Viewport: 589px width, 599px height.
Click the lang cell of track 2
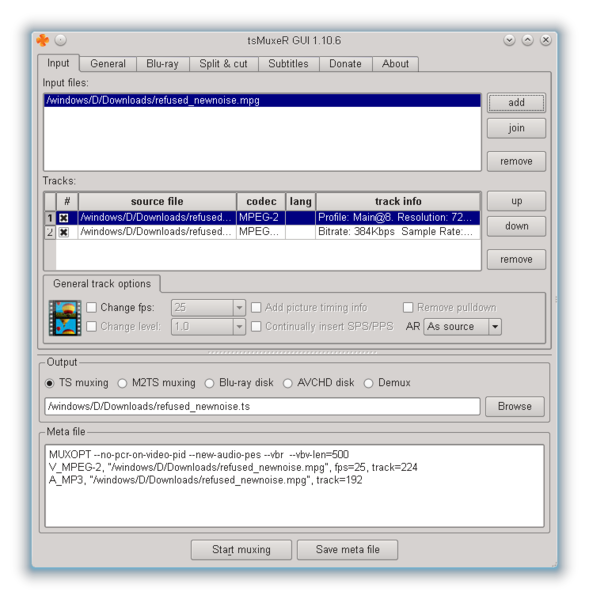coord(301,232)
